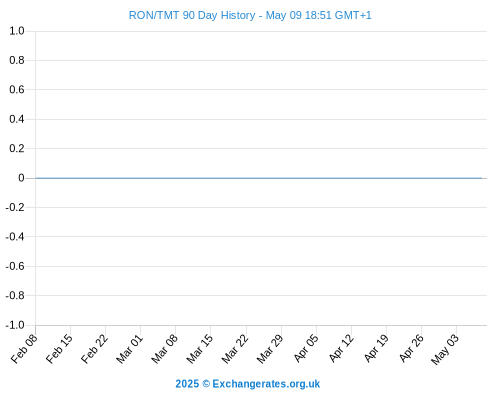Select the Feb 22 date label
Viewport: 495px width, 400px height.
(x=95, y=349)
